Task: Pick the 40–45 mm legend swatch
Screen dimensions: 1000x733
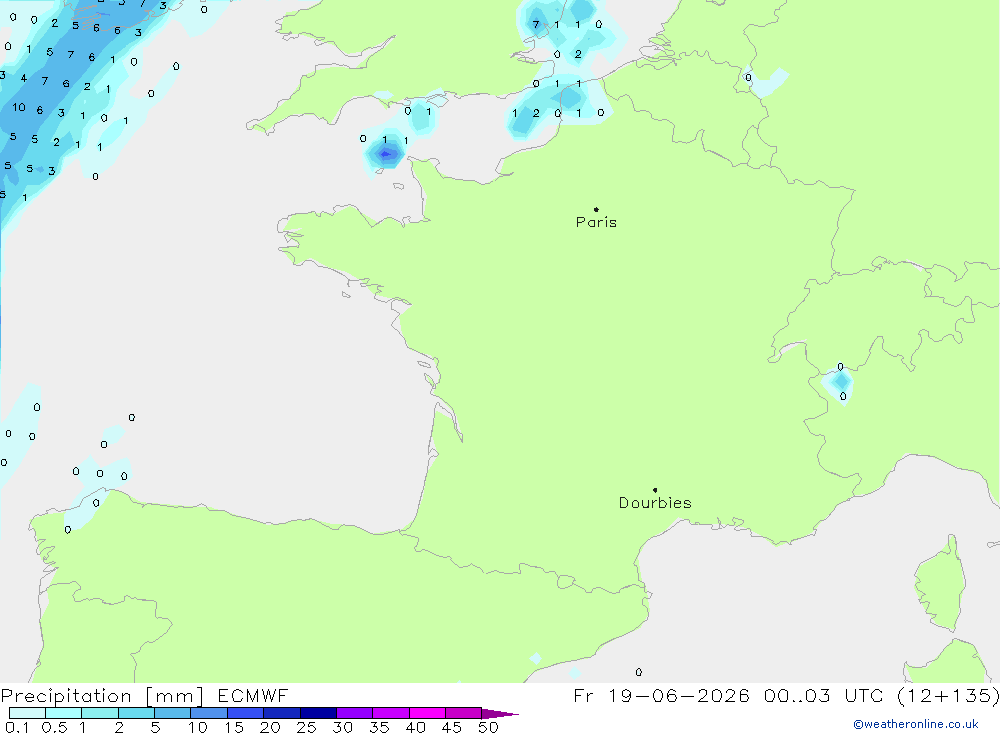Action: (427, 713)
